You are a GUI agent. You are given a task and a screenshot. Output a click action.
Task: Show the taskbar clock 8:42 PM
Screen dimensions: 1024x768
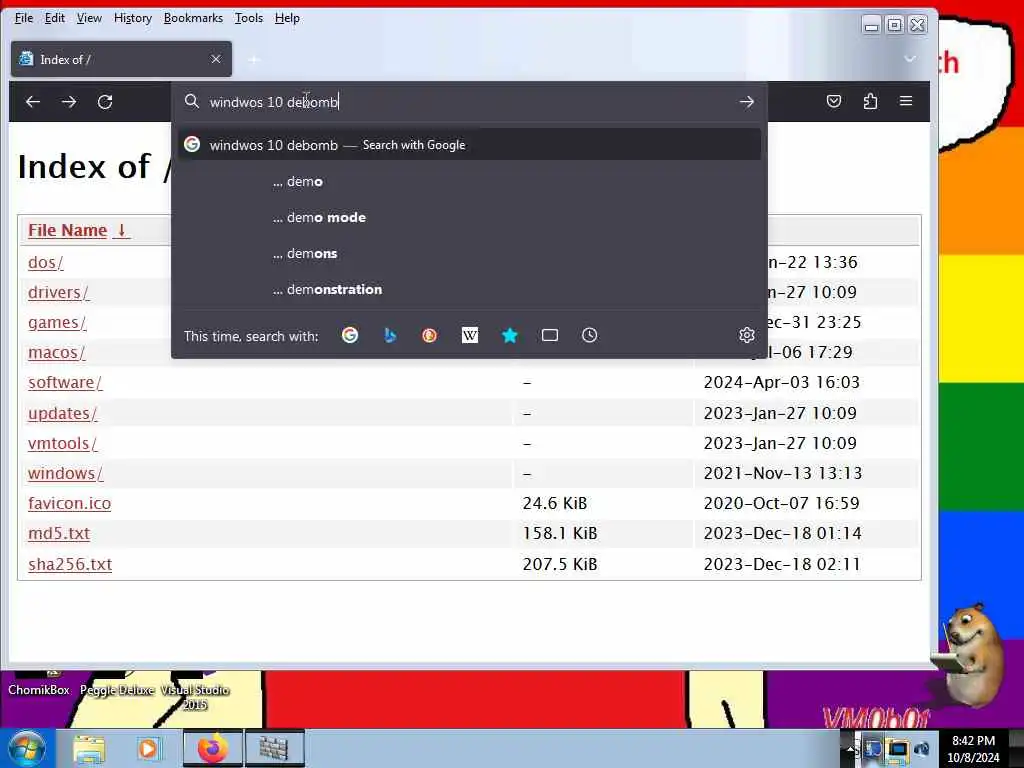973,748
